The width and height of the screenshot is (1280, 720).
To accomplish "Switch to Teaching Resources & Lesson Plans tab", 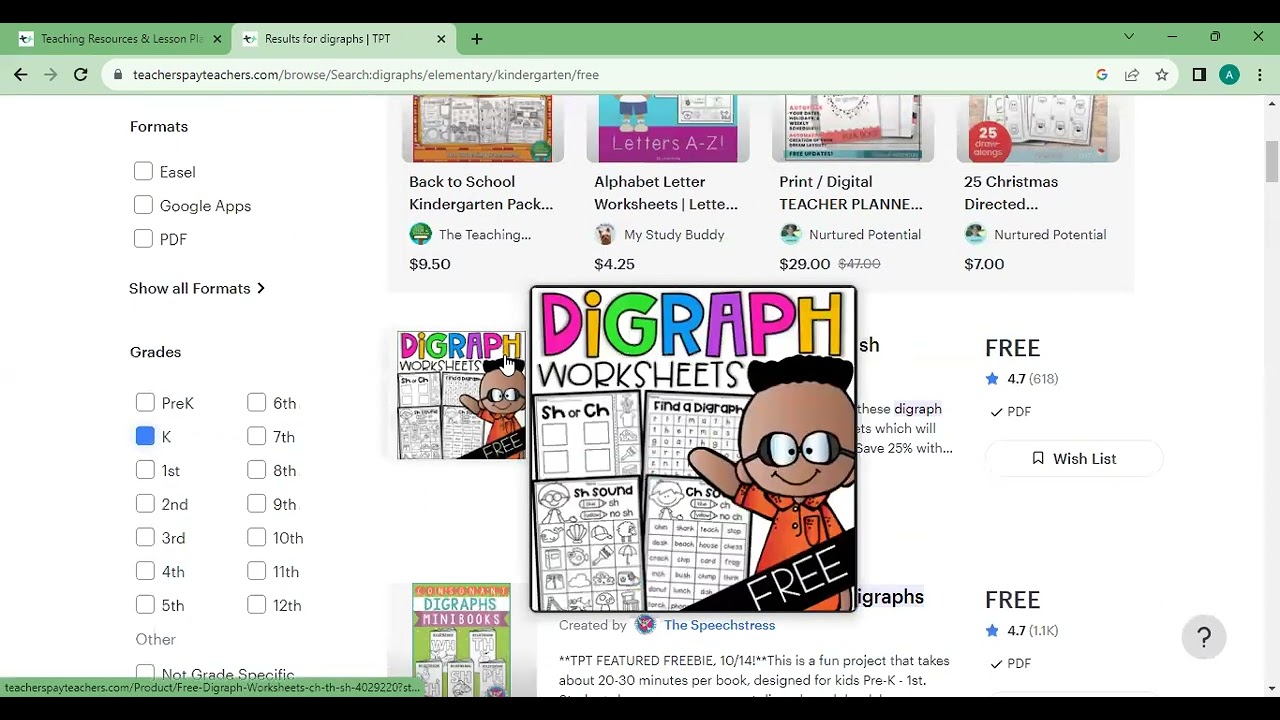I will coord(120,39).
